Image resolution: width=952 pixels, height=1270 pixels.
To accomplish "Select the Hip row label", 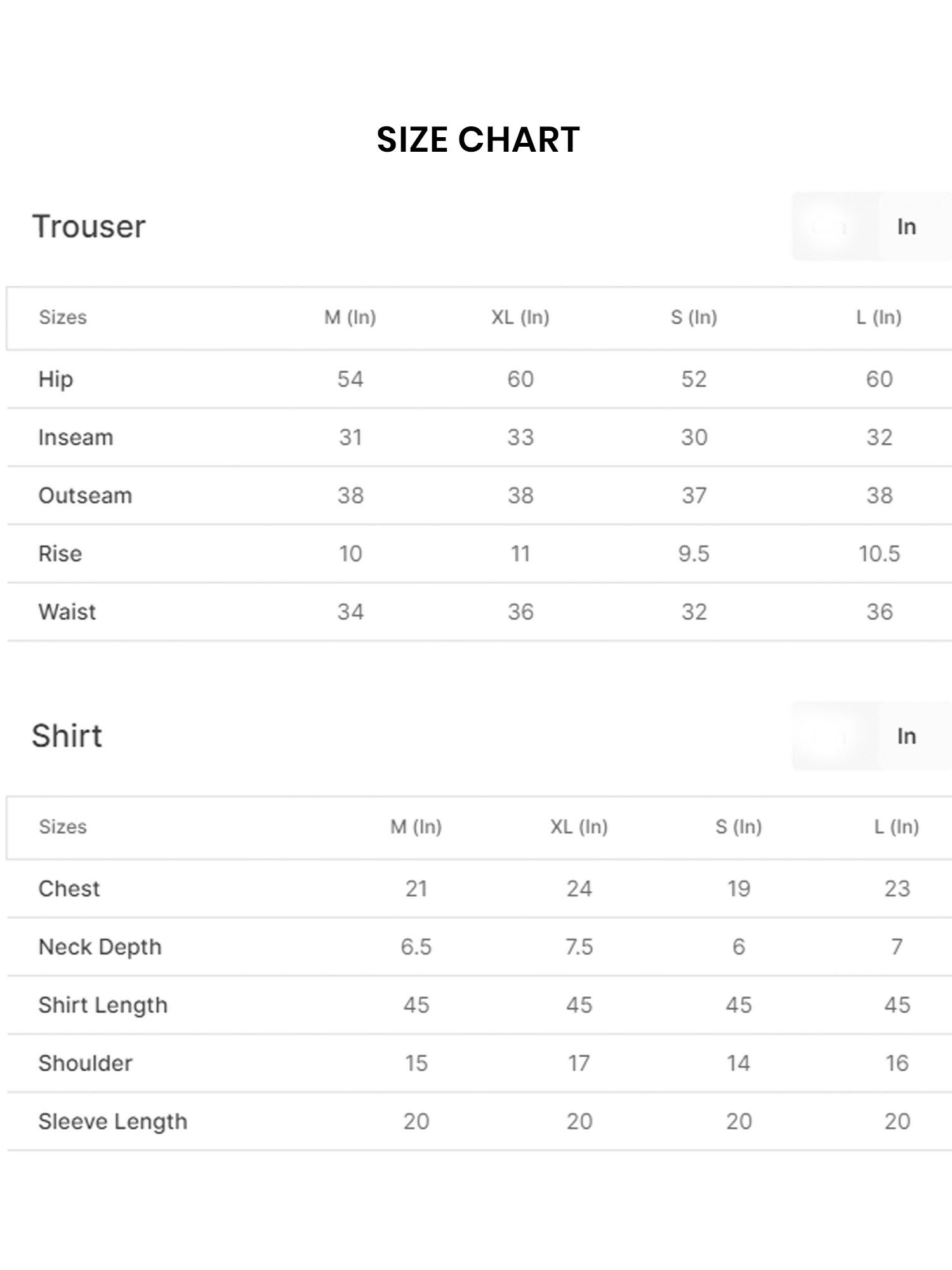I will click(56, 380).
